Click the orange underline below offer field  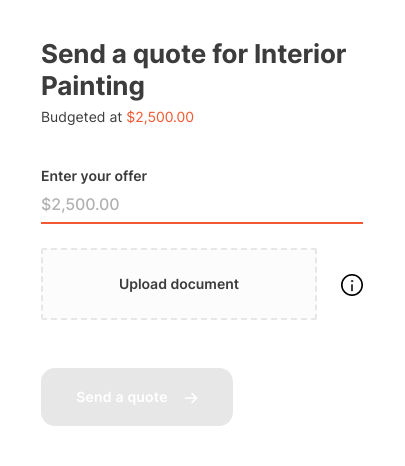tap(202, 223)
